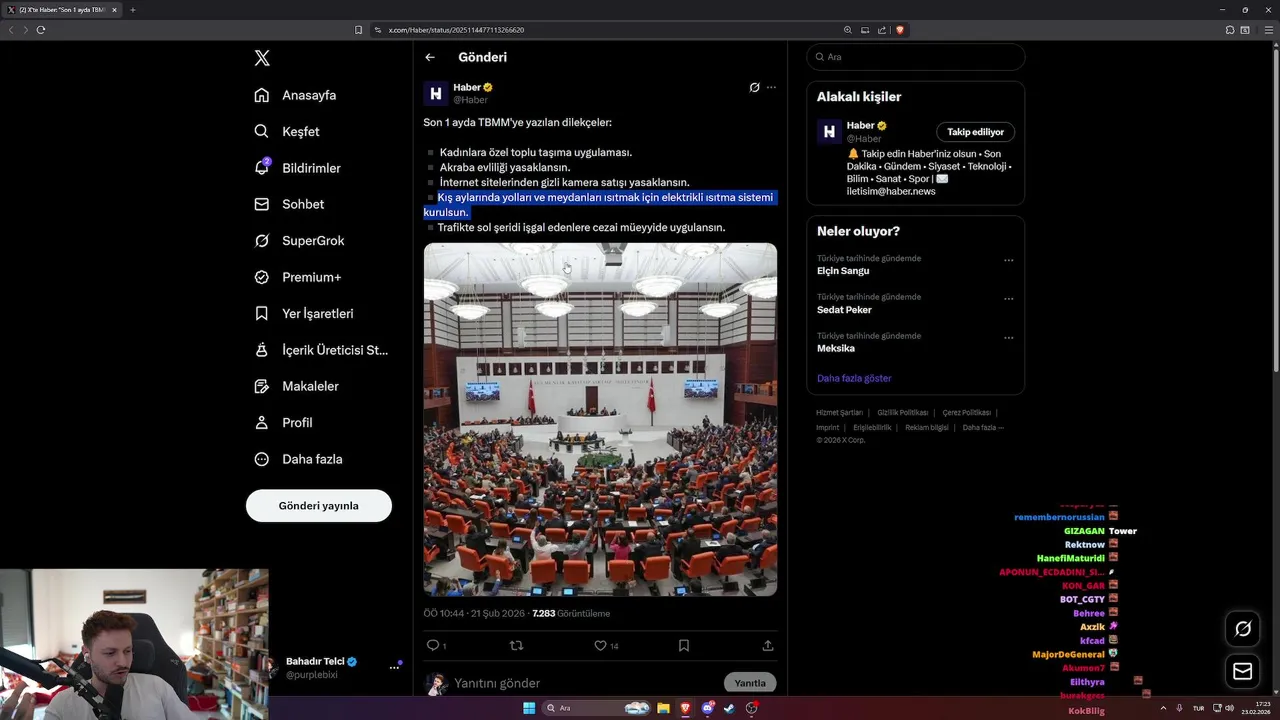
Task: Click Gönderi yayınla button
Action: click(x=319, y=505)
